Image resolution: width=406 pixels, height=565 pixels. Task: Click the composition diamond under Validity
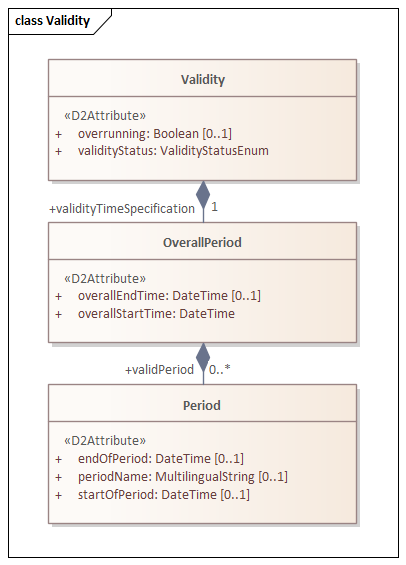coord(203,195)
